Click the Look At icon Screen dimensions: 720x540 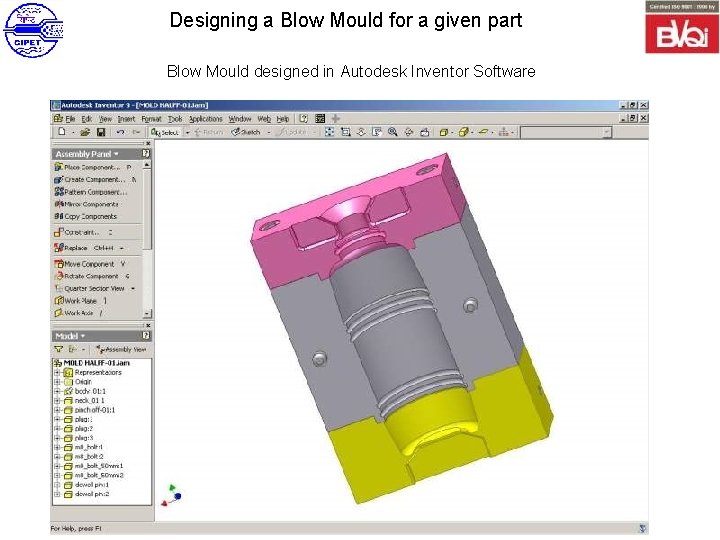(425, 132)
